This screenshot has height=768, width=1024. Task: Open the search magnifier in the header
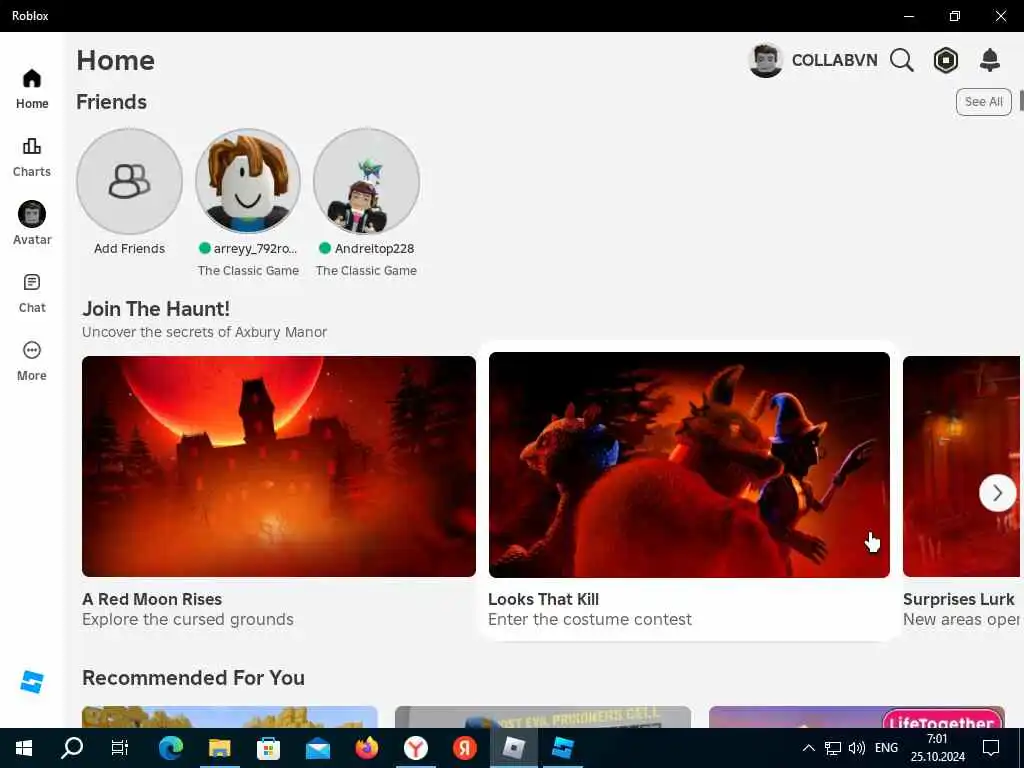[x=902, y=60]
